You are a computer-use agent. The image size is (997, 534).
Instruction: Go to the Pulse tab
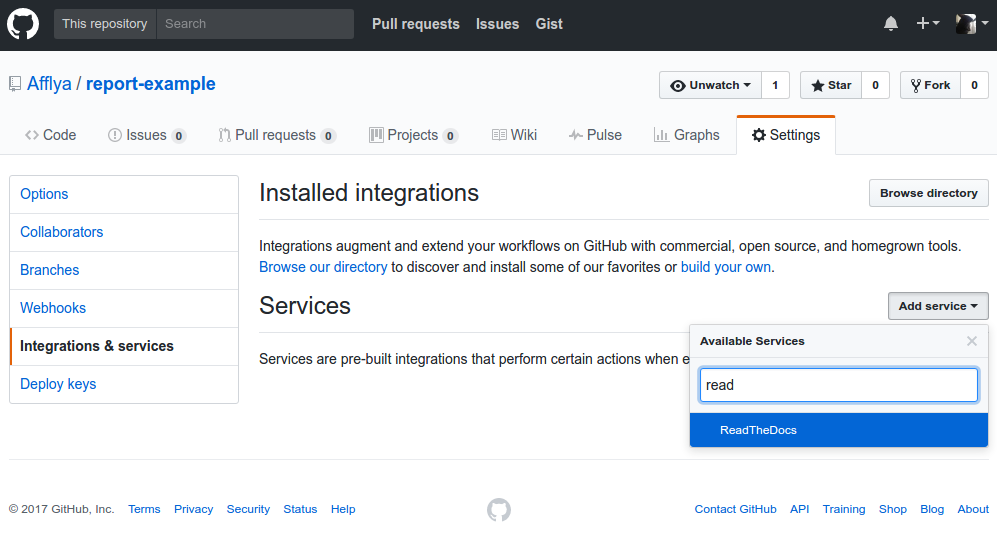(595, 135)
